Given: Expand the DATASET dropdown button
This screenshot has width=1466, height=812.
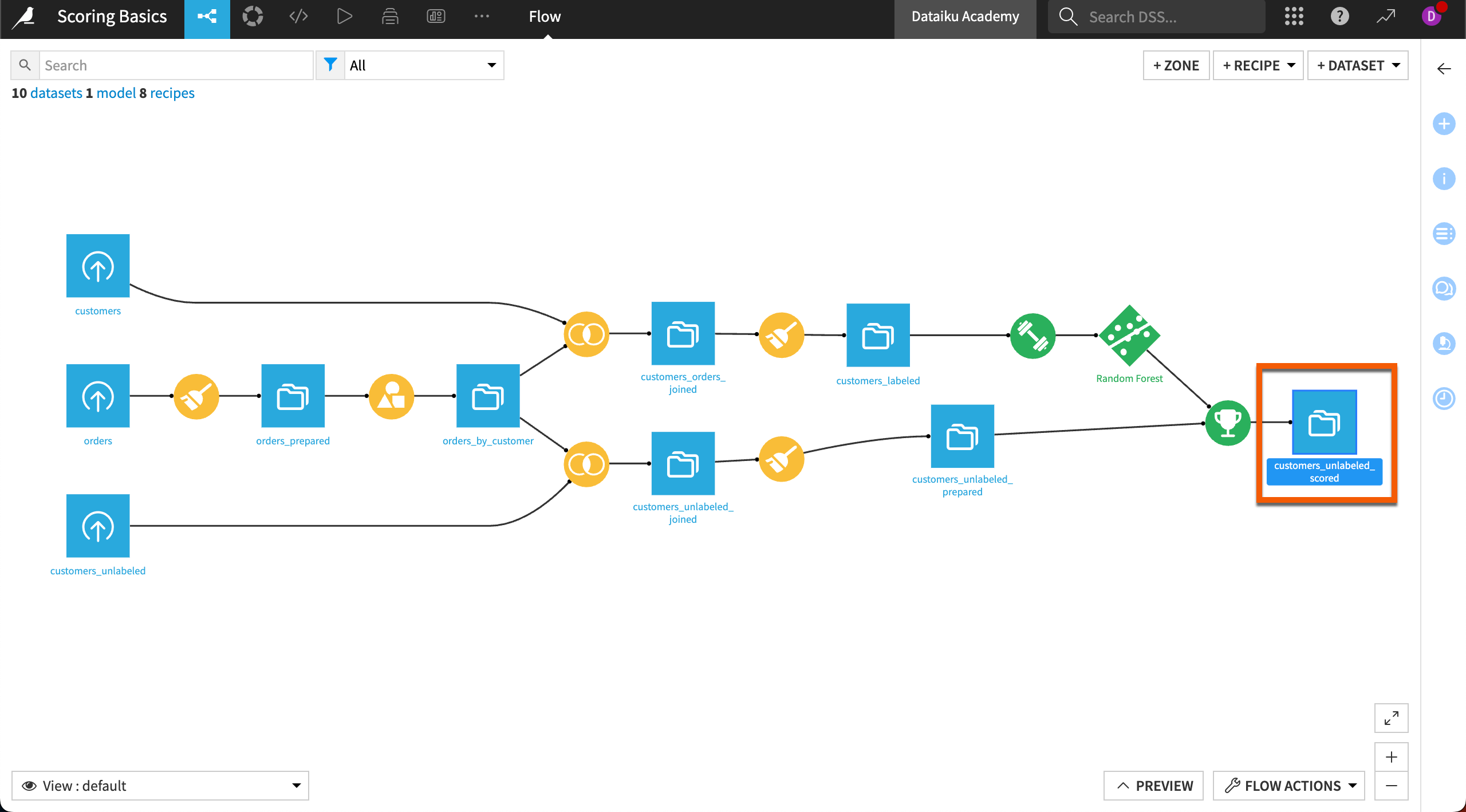Looking at the screenshot, I should point(1398,65).
